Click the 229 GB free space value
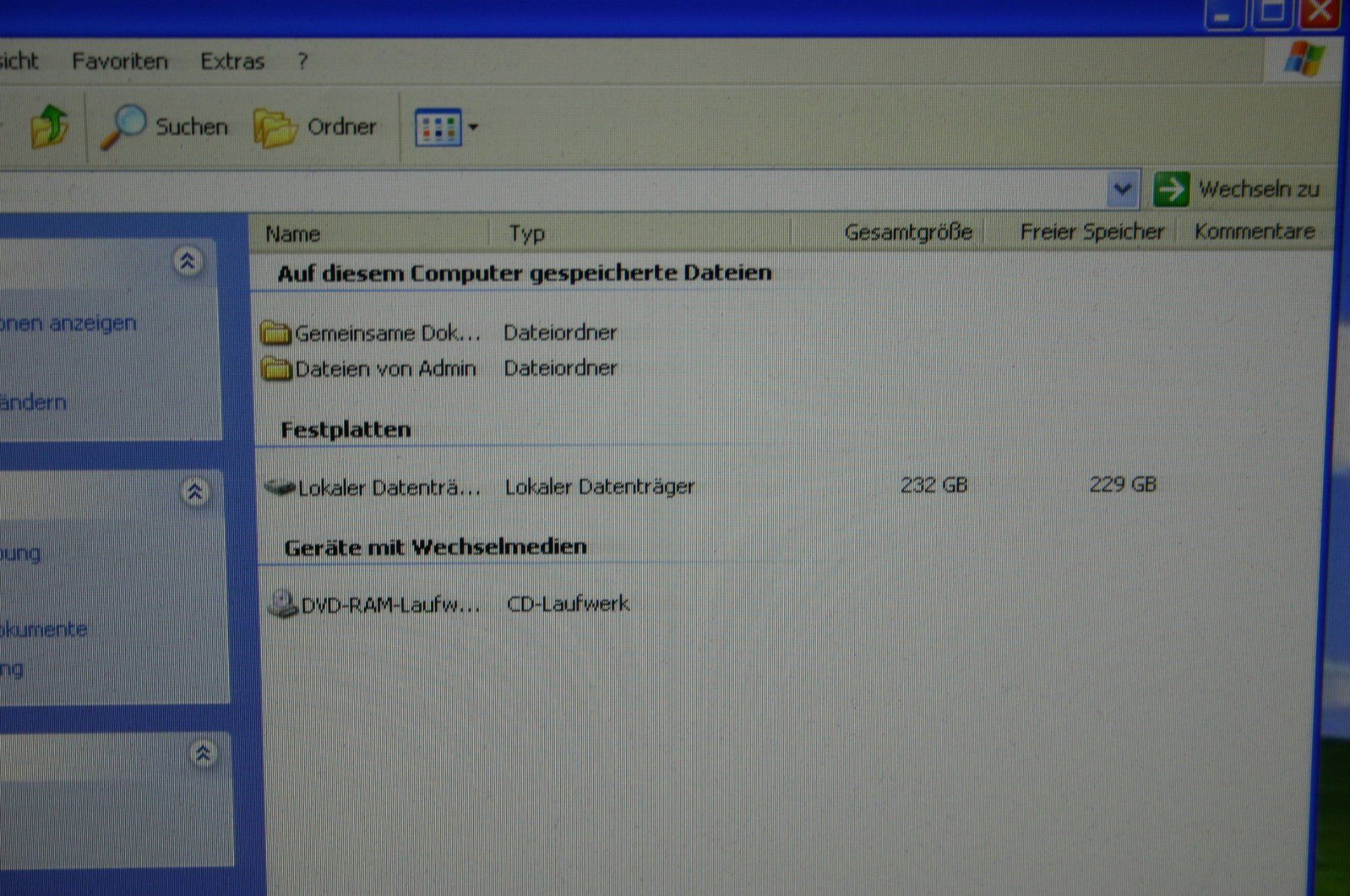This screenshot has height=896, width=1350. pyautogui.click(x=1123, y=484)
